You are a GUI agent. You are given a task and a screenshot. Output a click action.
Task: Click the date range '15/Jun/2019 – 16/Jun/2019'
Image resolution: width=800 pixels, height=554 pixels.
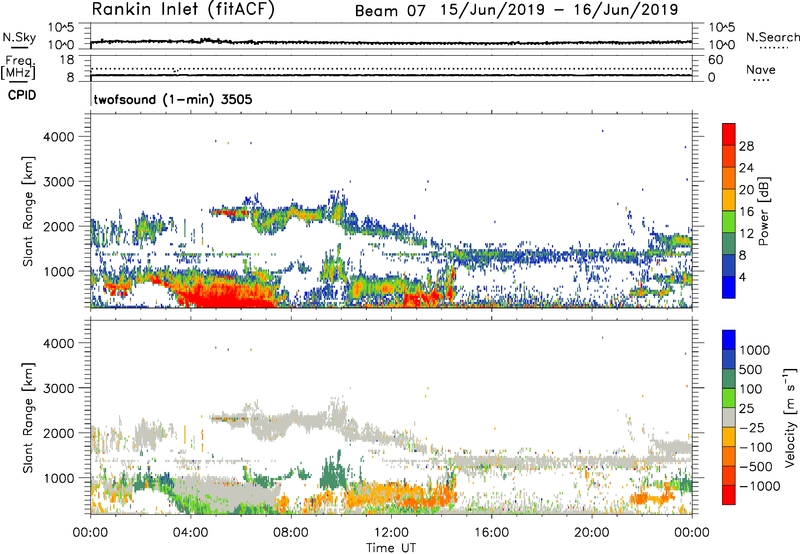(559, 10)
